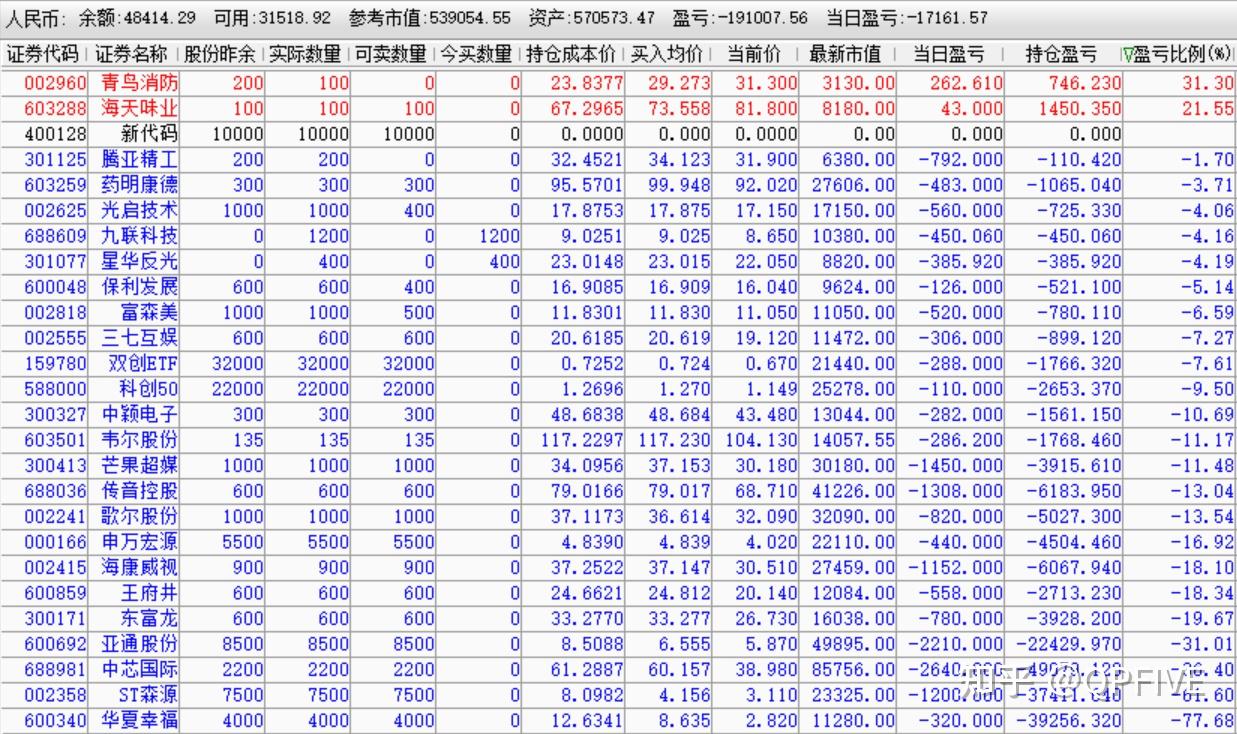Image resolution: width=1237 pixels, height=734 pixels.
Task: Toggle sort on 盈亏比例(%) header
Action: pos(1178,54)
